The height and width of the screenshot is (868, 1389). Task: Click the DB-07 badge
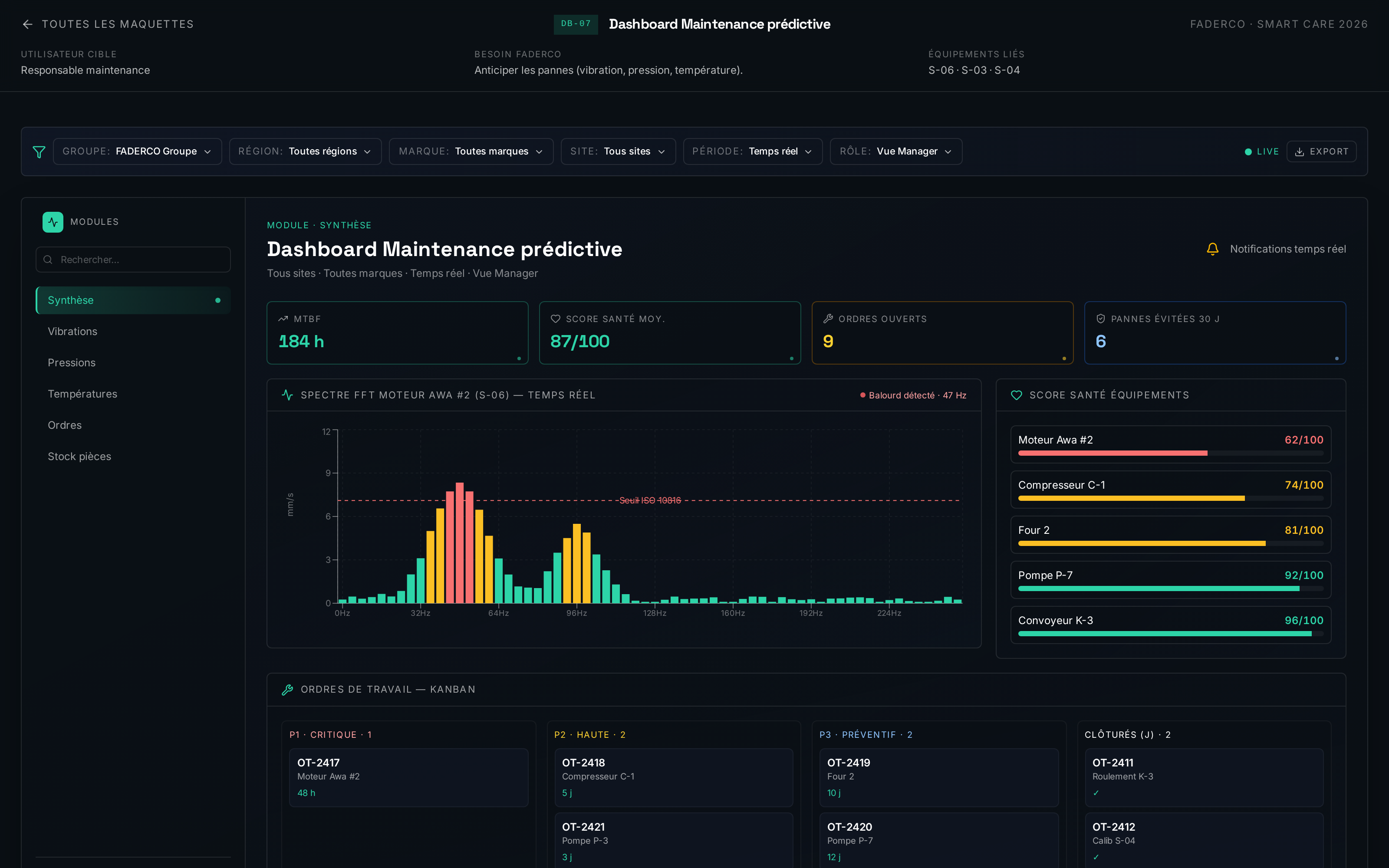pos(576,24)
